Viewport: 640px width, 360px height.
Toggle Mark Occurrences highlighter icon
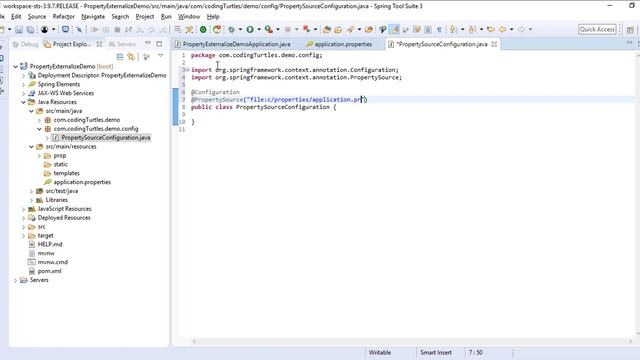394,29
